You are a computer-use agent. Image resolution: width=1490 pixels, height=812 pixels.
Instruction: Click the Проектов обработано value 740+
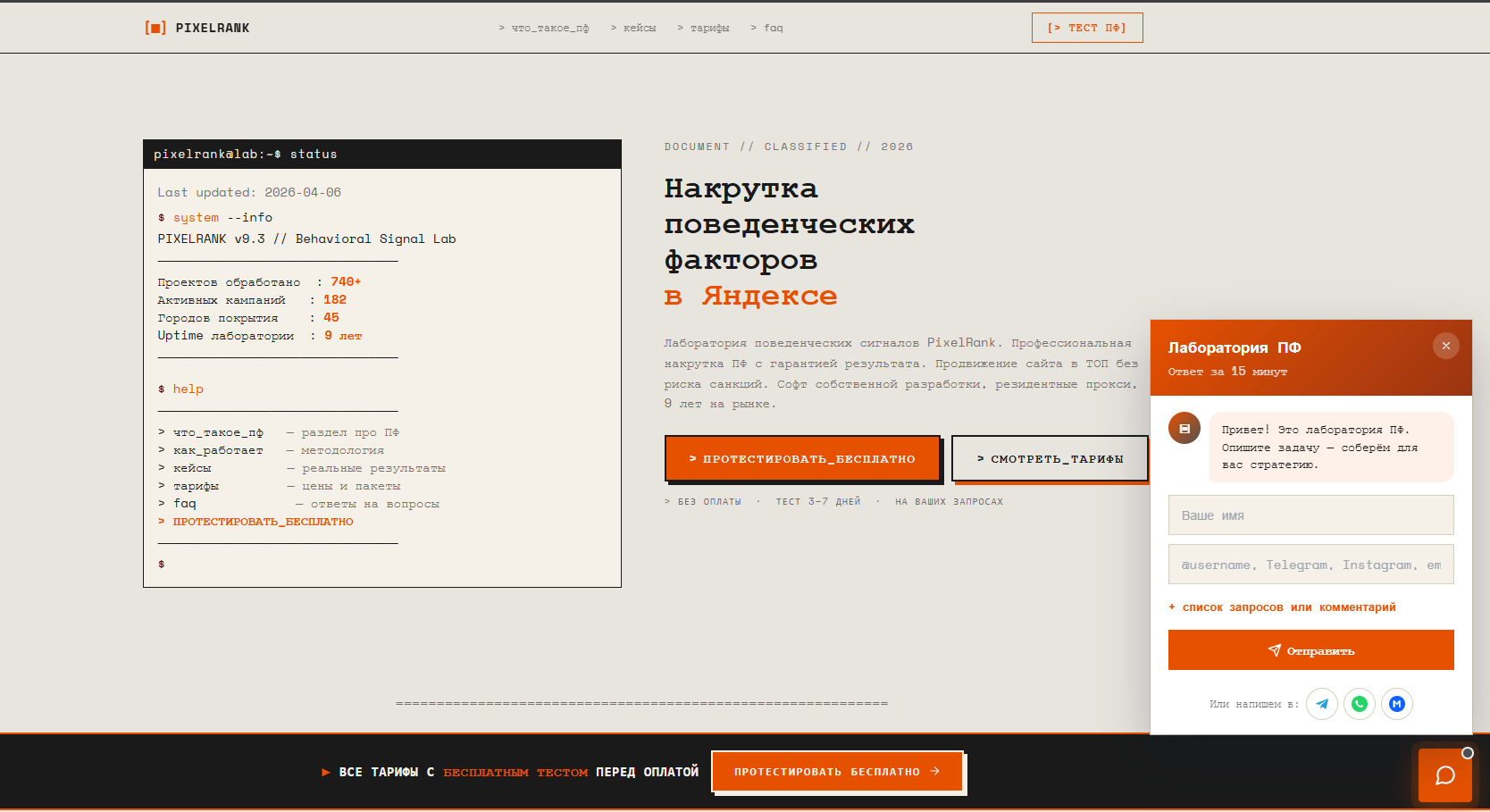[x=346, y=282]
